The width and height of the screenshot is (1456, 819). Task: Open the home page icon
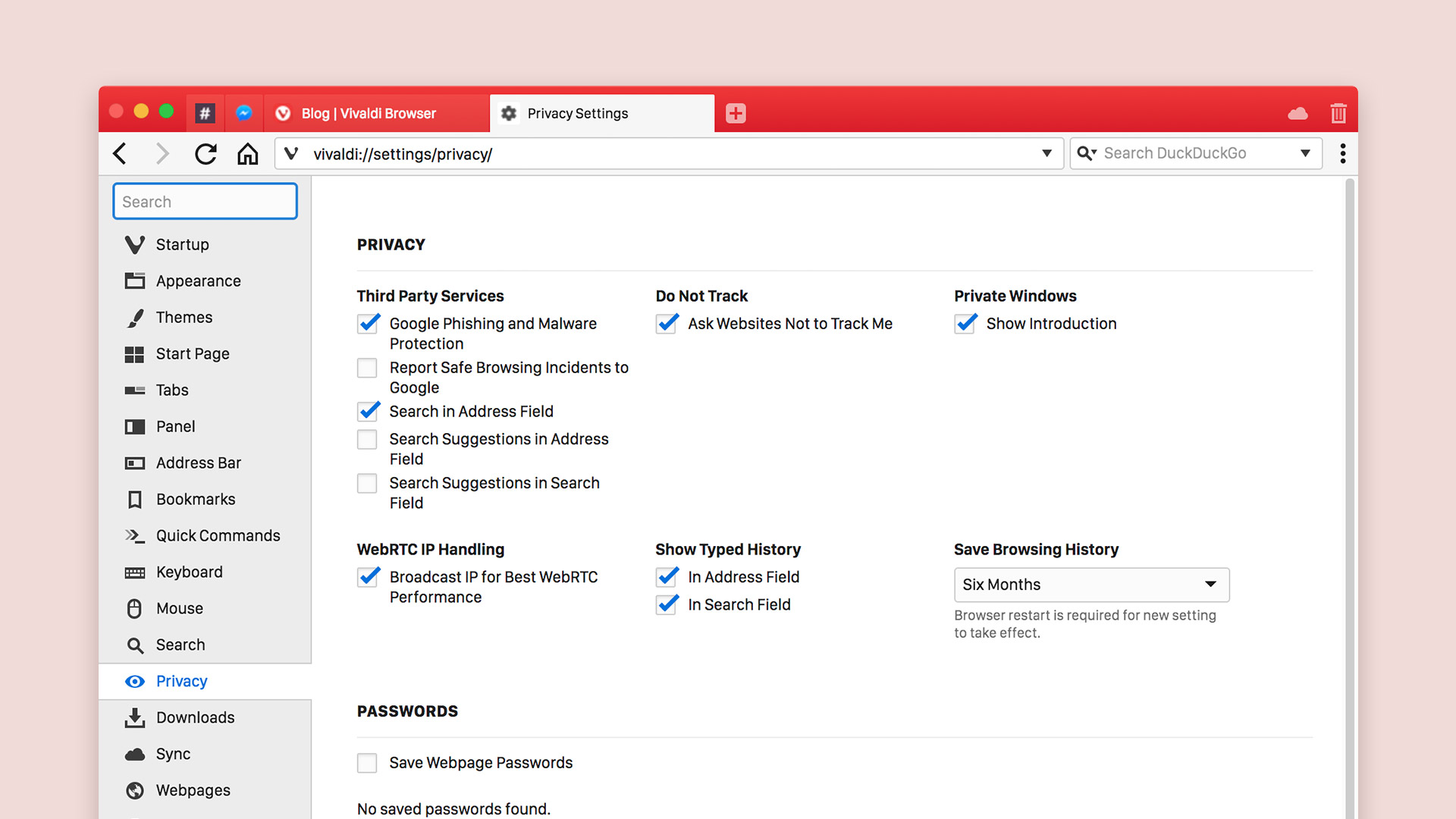coord(247,154)
